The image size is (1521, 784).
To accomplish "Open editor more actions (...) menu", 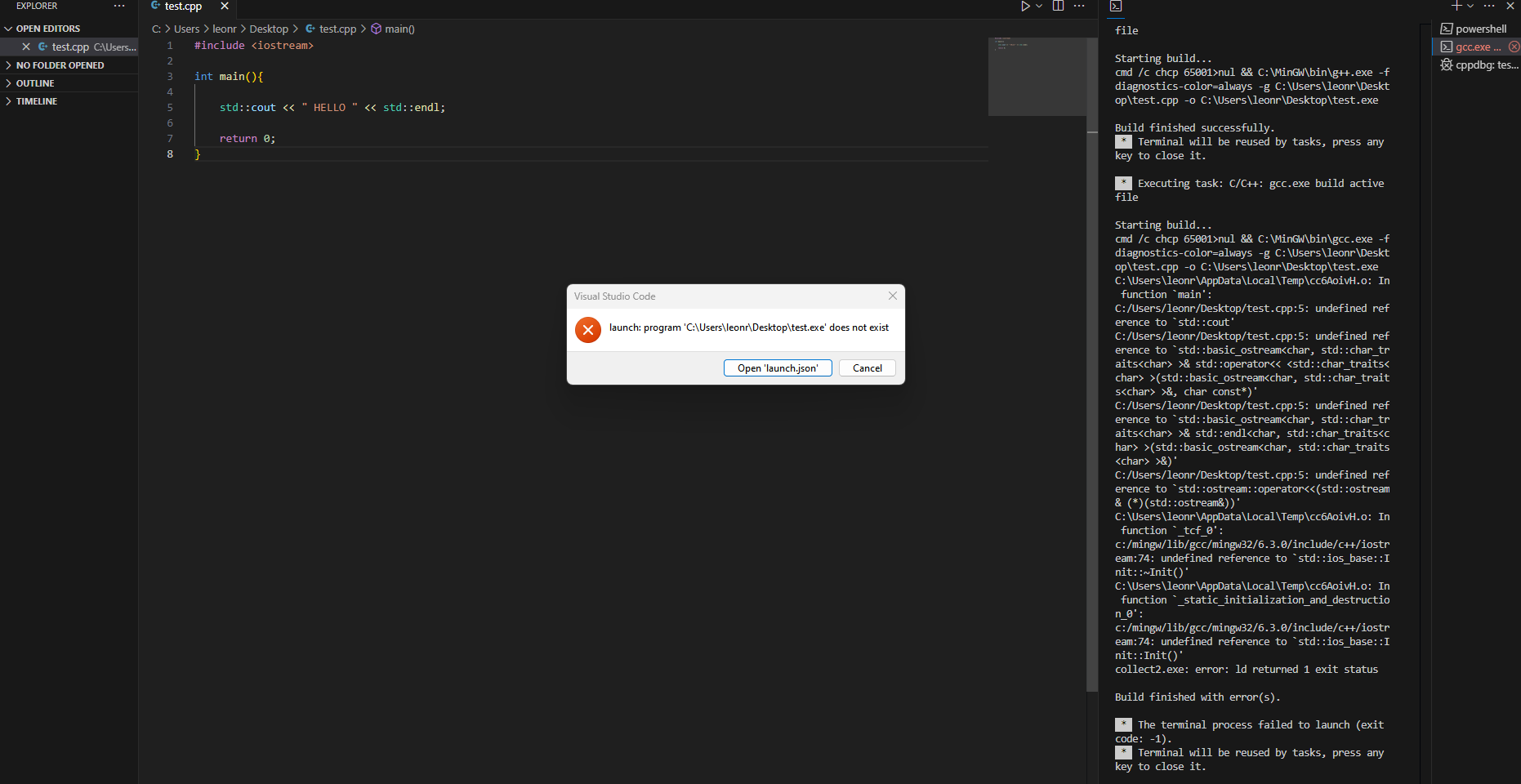I will [x=1080, y=7].
